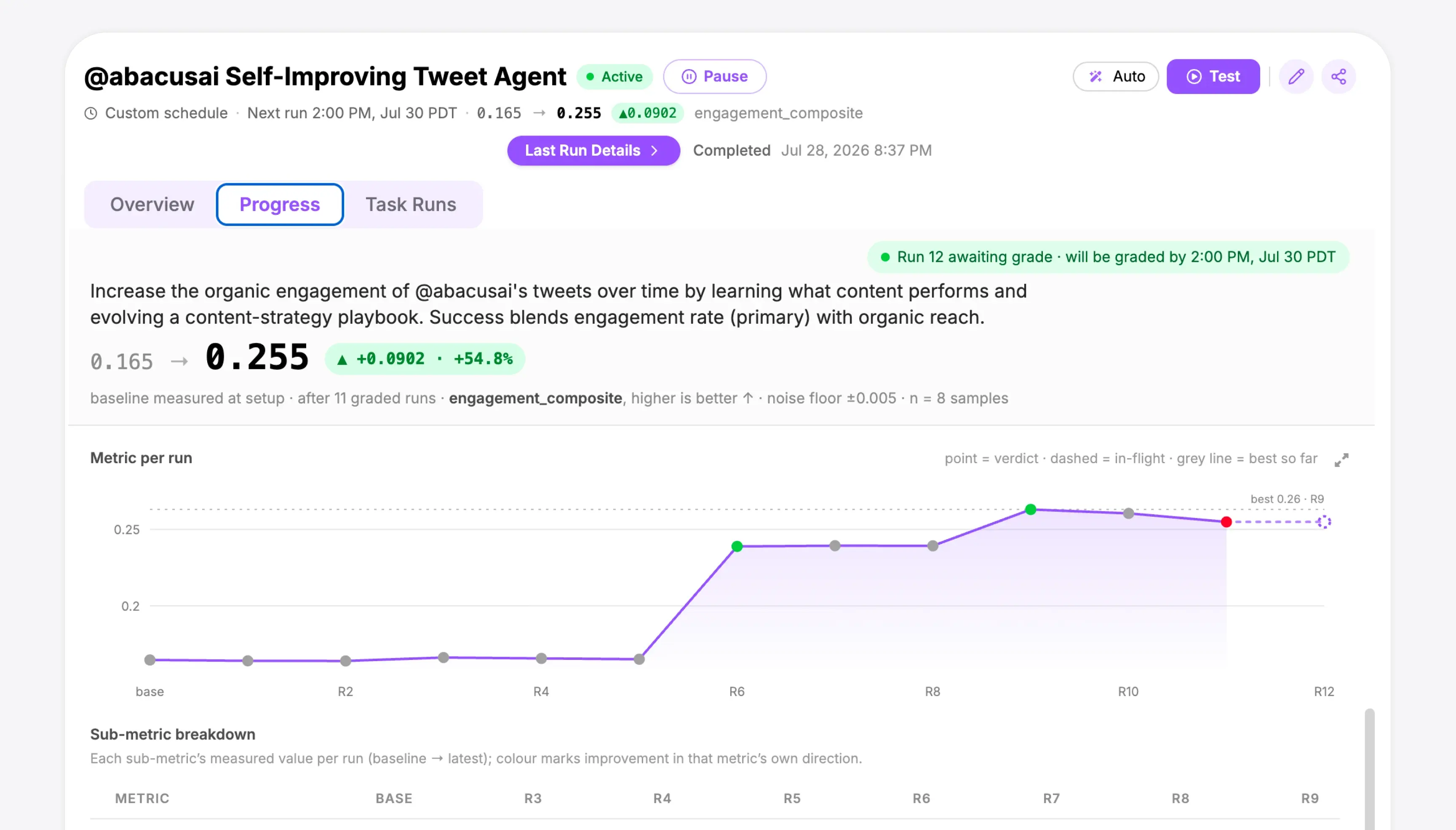Select the red R11 data point
1456x830 pixels.
[x=1226, y=522]
